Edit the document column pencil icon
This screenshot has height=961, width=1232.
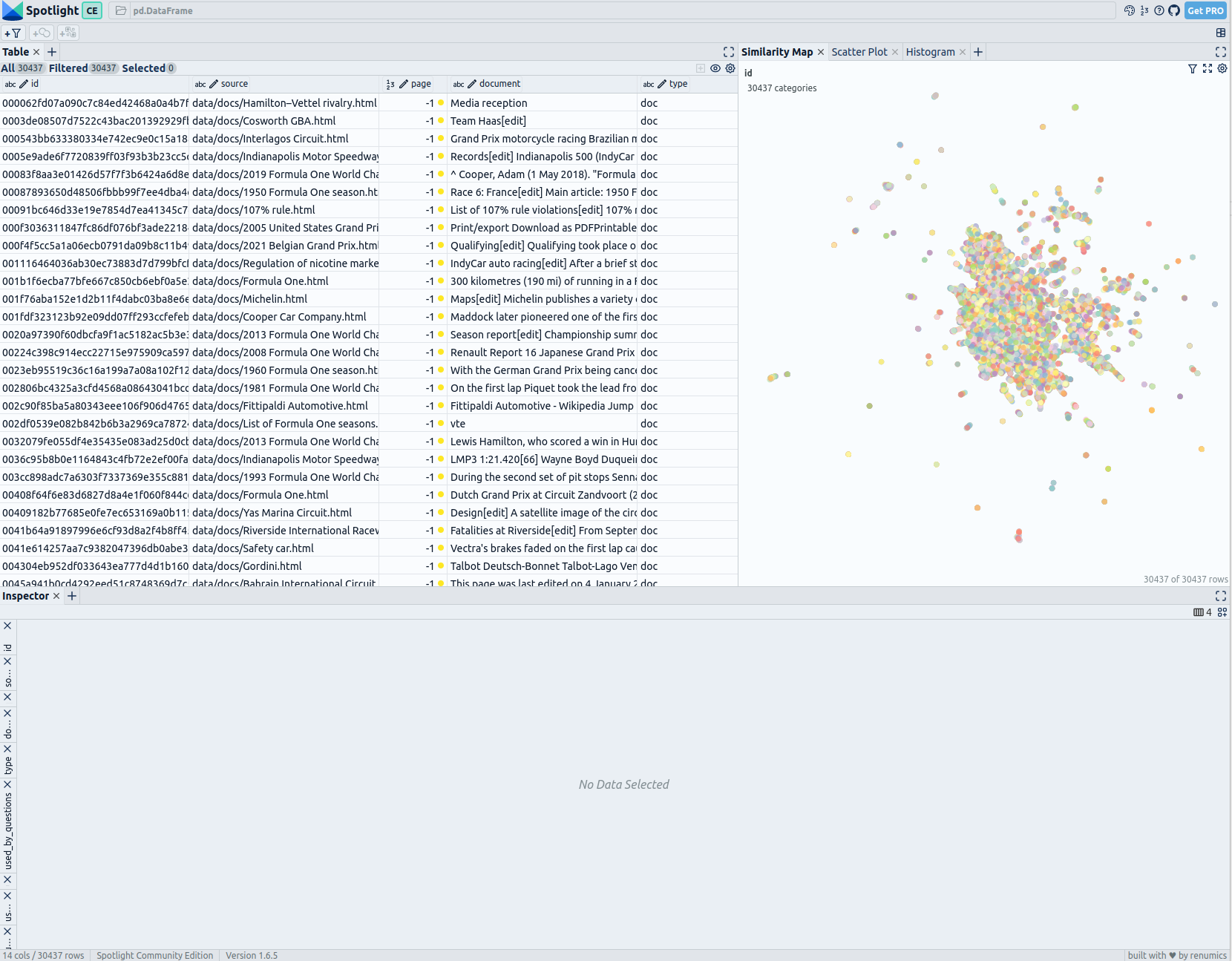coord(472,84)
